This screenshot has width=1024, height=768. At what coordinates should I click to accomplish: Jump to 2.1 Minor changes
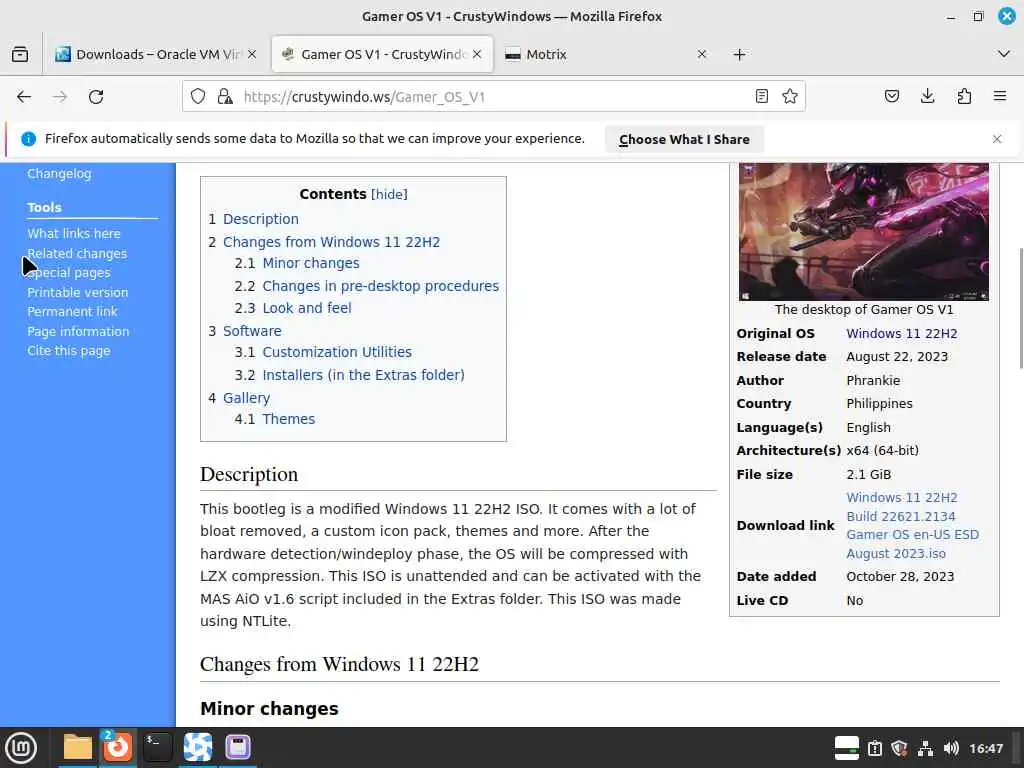297,263
